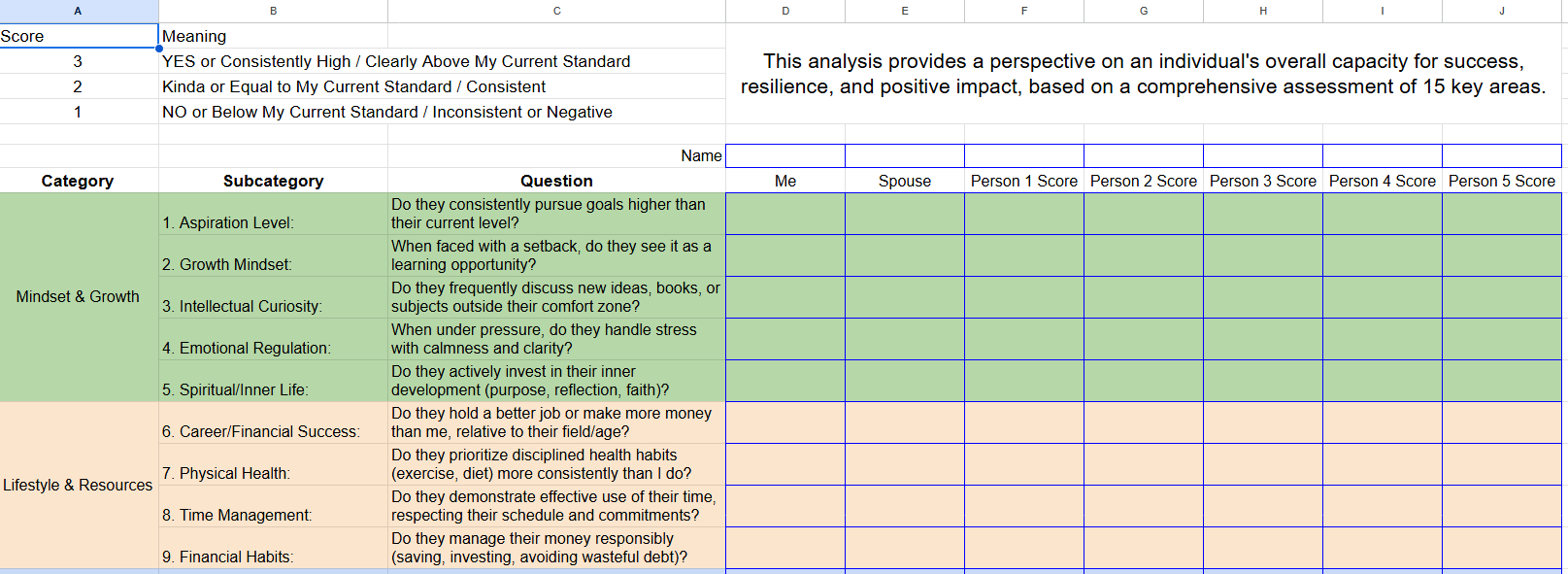Click Person 1 score for Intellectual Curiosity
Screen dimensions: 1568x574
click(x=1023, y=297)
